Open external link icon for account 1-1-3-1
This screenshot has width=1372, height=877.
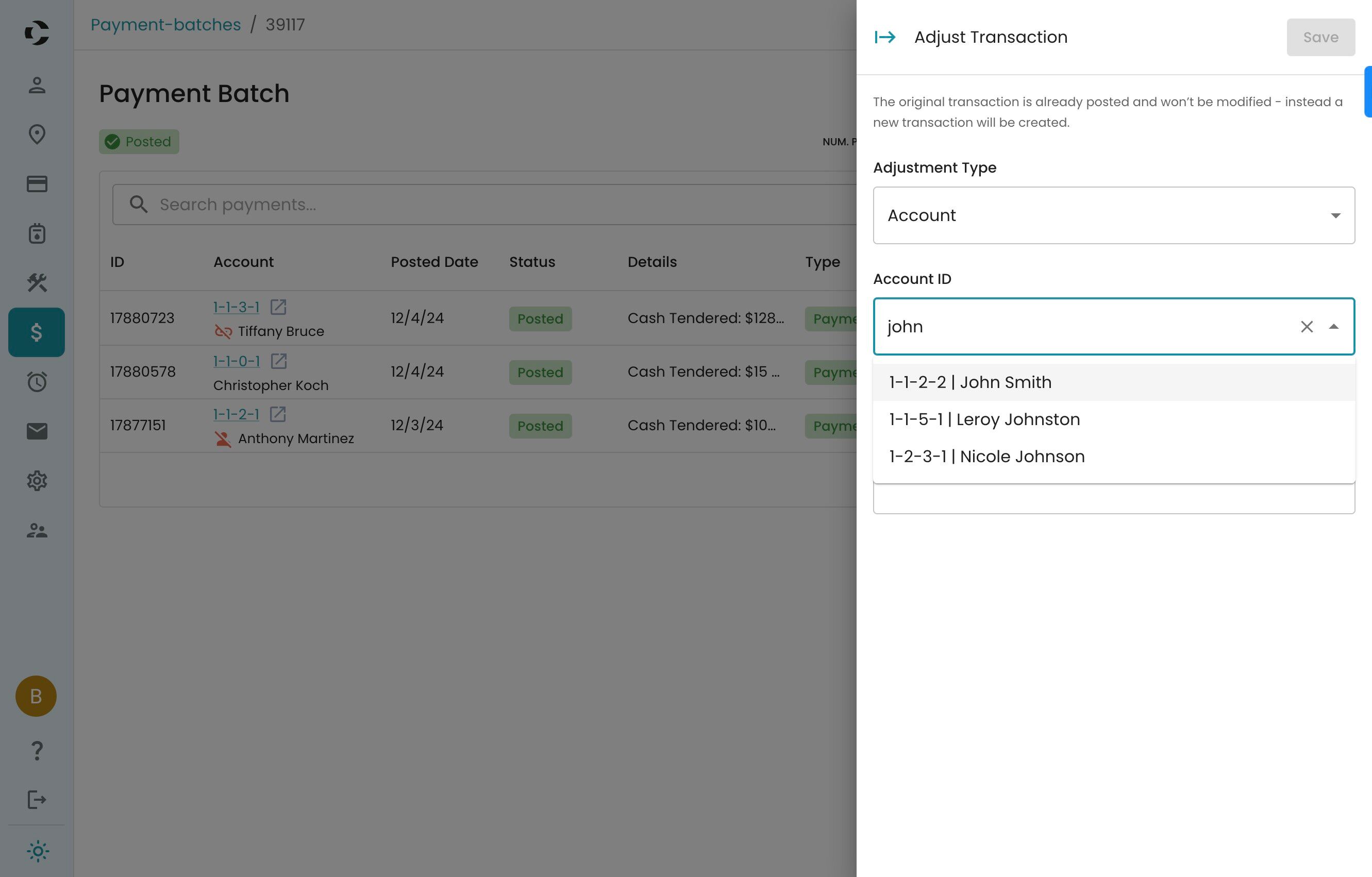(278, 307)
